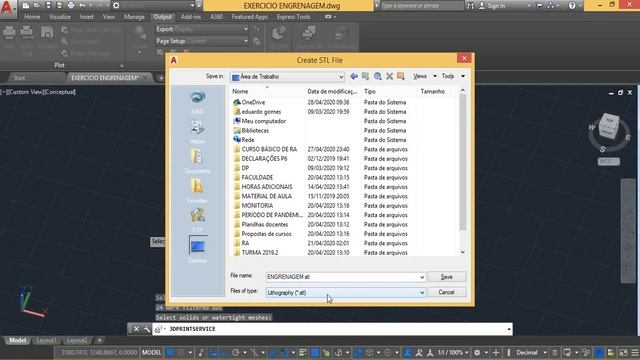The image size is (640, 360).
Task: Click the help question mark icon
Action: (x=572, y=6)
